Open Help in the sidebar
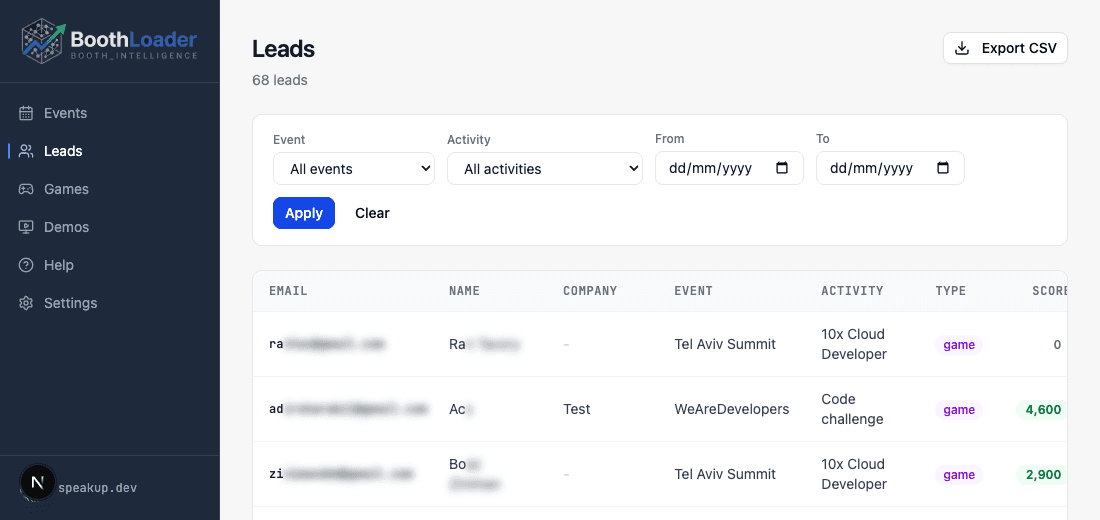The image size is (1100, 520). tap(59, 265)
